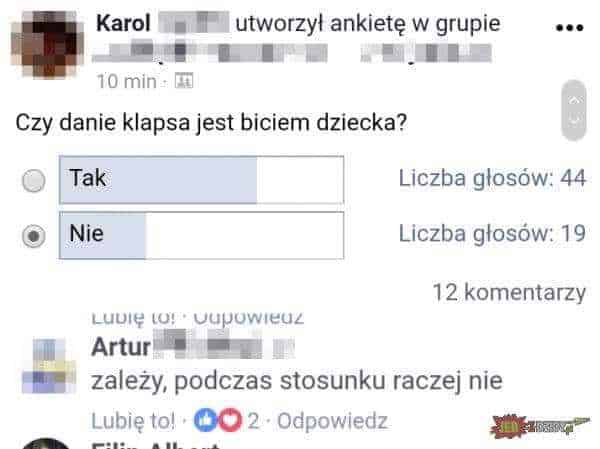Viewport: 600px width, 449px height.
Task: Click the blue like reaction icon
Action: (x=205, y=420)
